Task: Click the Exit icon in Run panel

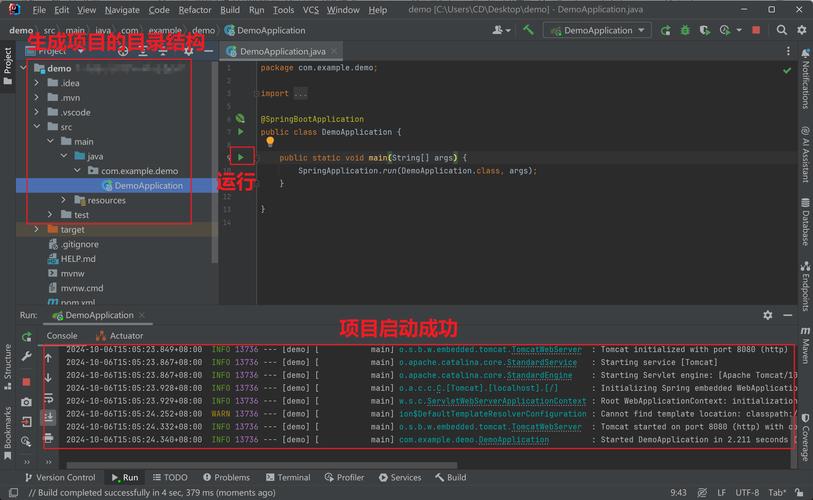Action: (x=26, y=422)
